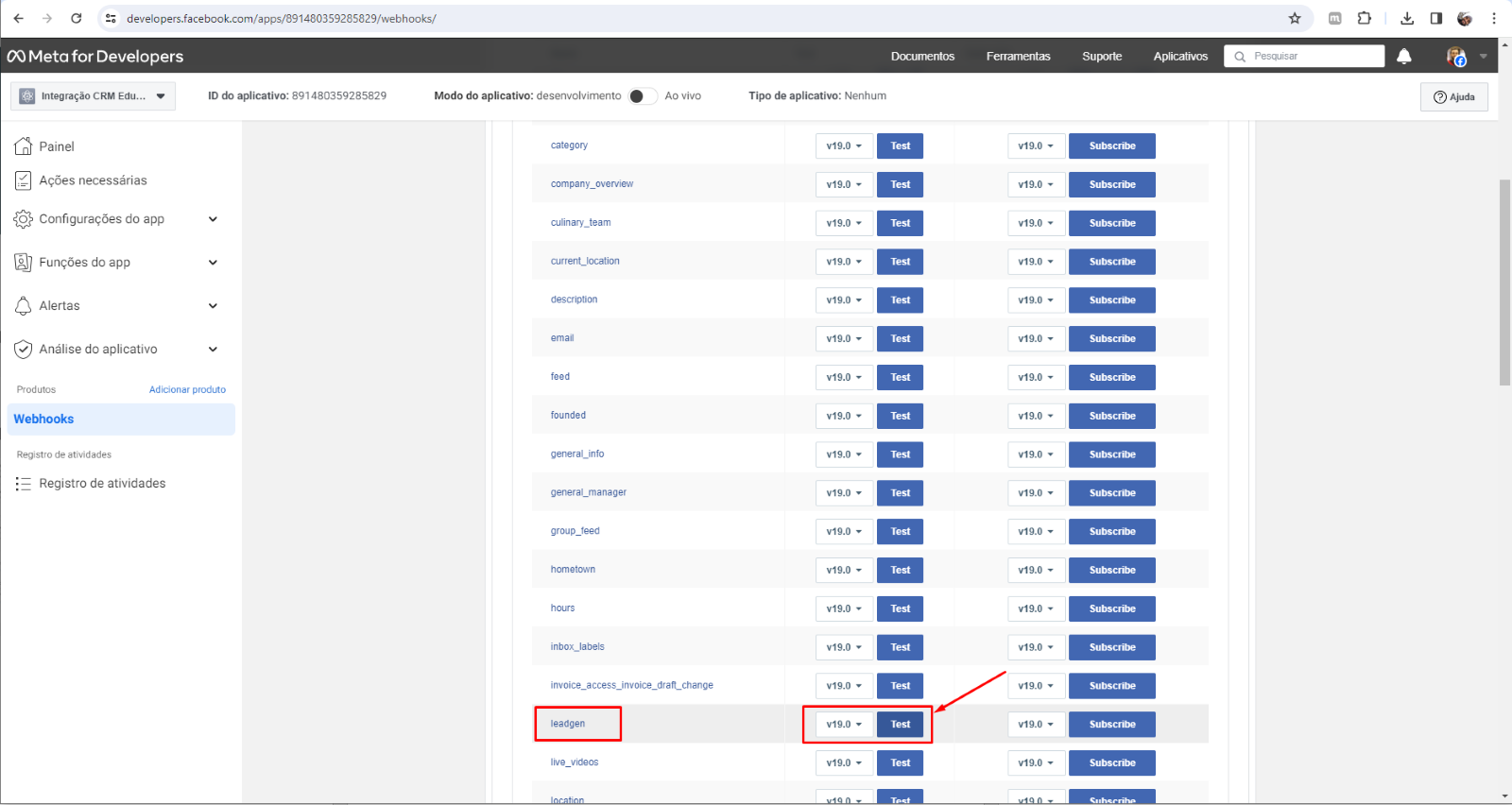Click Ajuda help button
1512x805 pixels.
(1454, 97)
